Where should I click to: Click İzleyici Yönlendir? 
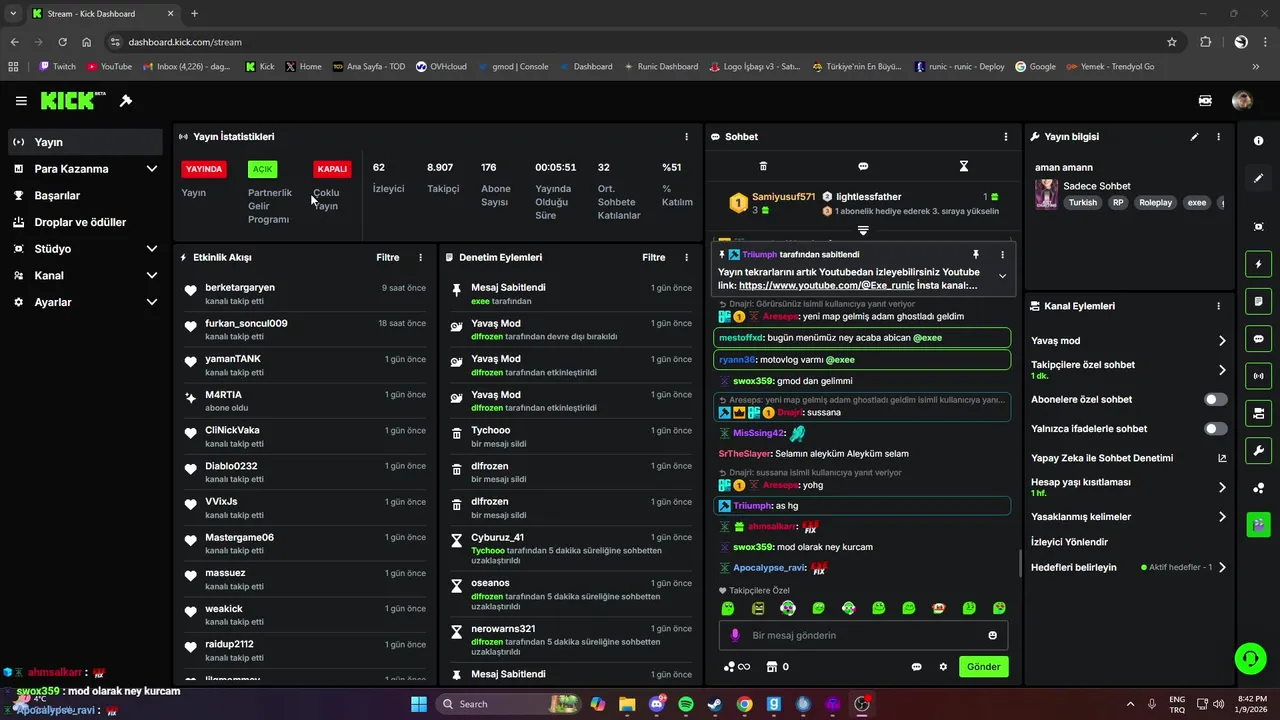1069,542
